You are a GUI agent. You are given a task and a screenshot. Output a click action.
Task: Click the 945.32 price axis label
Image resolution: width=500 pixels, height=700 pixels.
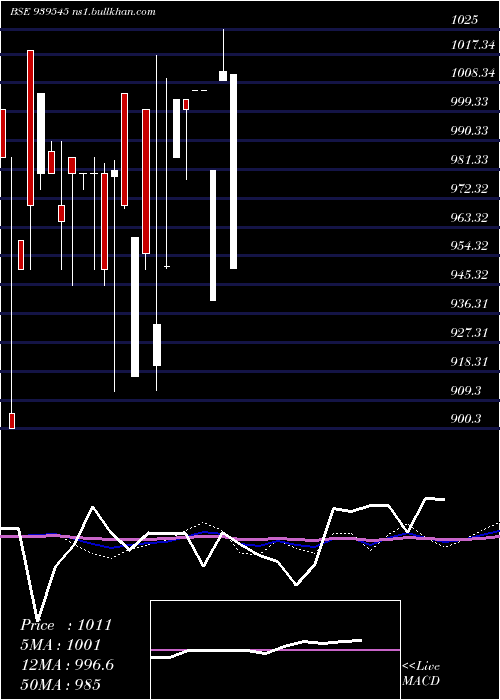(469, 275)
